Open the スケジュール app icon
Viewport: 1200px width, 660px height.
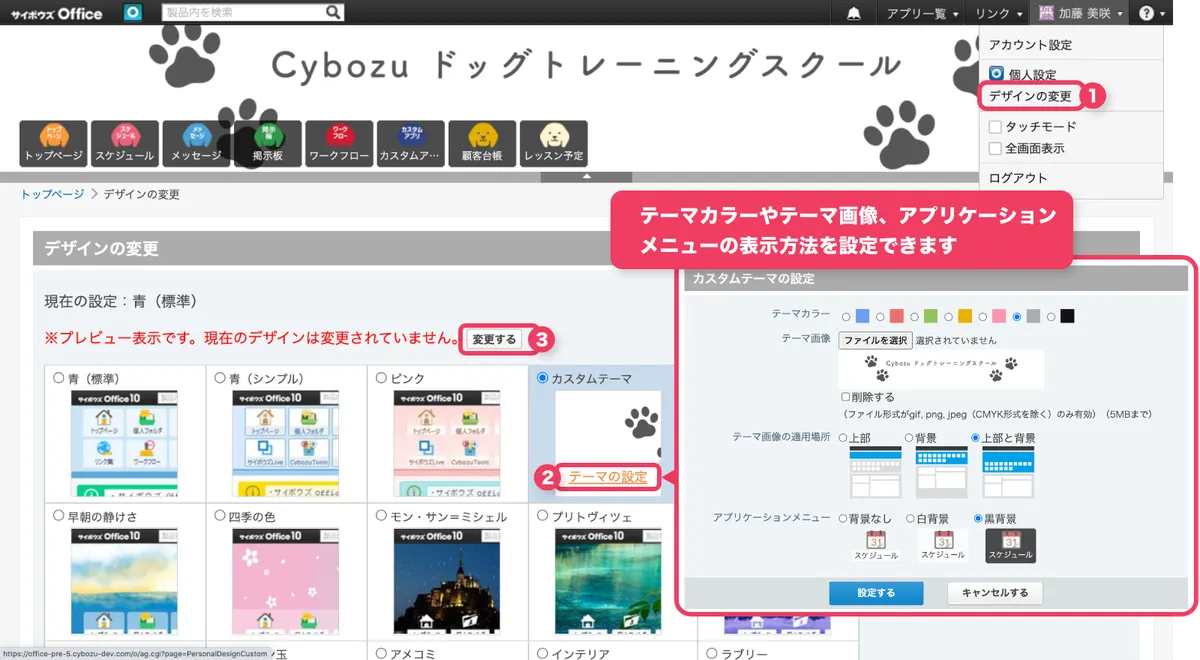pos(124,143)
